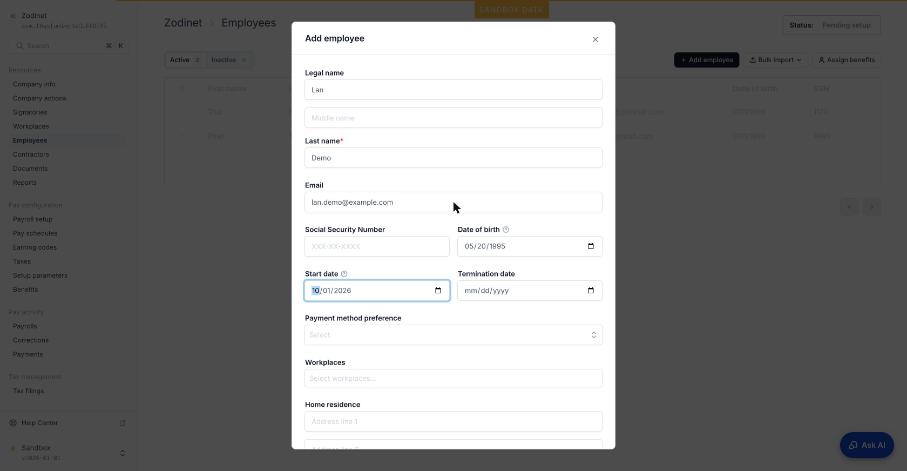Open the Payment method preference dropdown

(454, 335)
